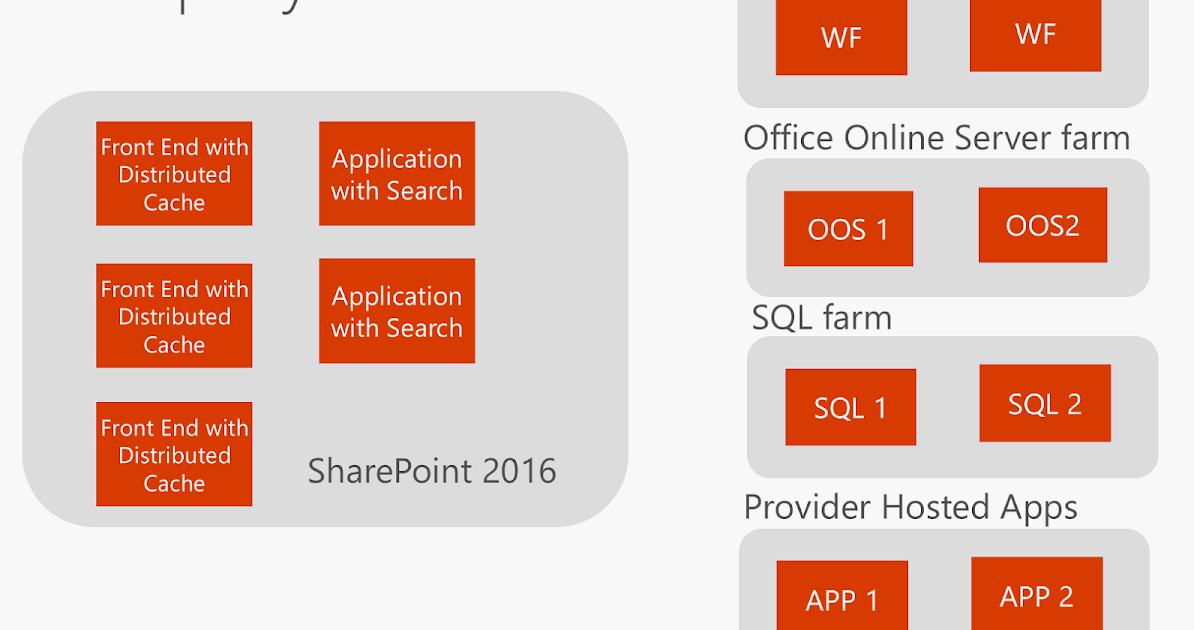Toggle the top Front End with Distributed Cache node
This screenshot has width=1200, height=630.
pos(174,174)
